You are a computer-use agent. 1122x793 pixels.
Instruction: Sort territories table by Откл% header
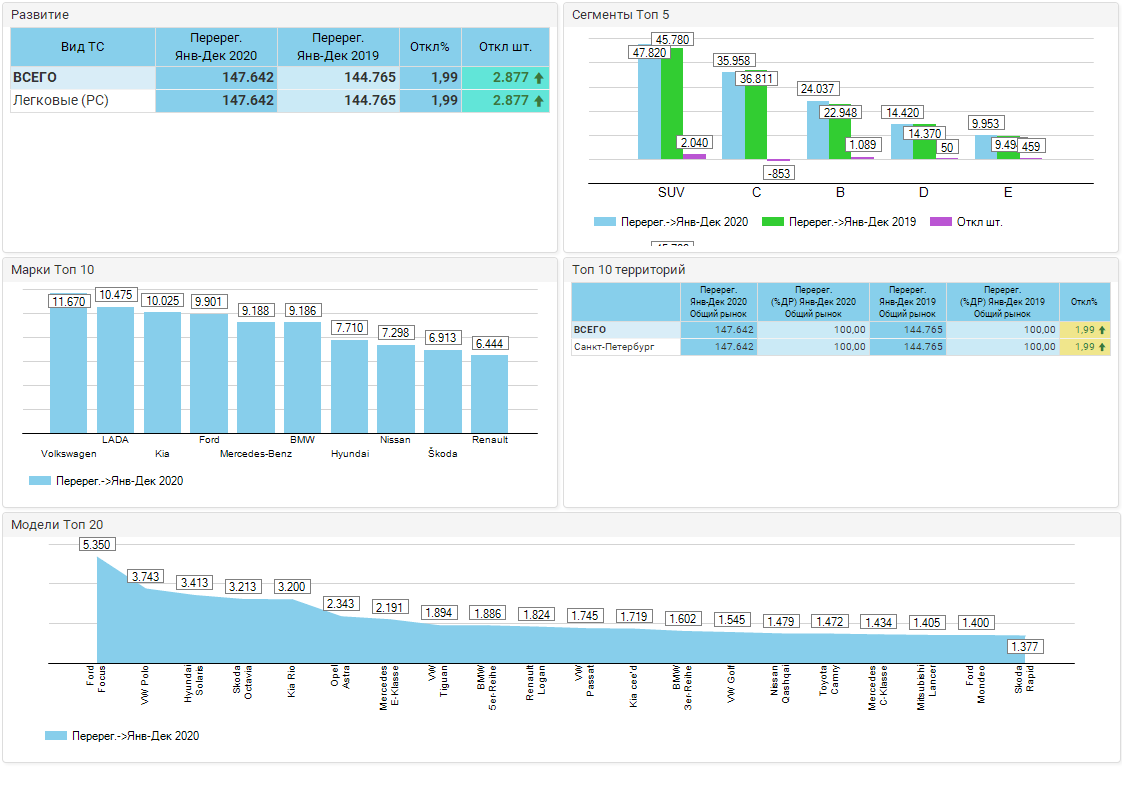pos(1084,301)
